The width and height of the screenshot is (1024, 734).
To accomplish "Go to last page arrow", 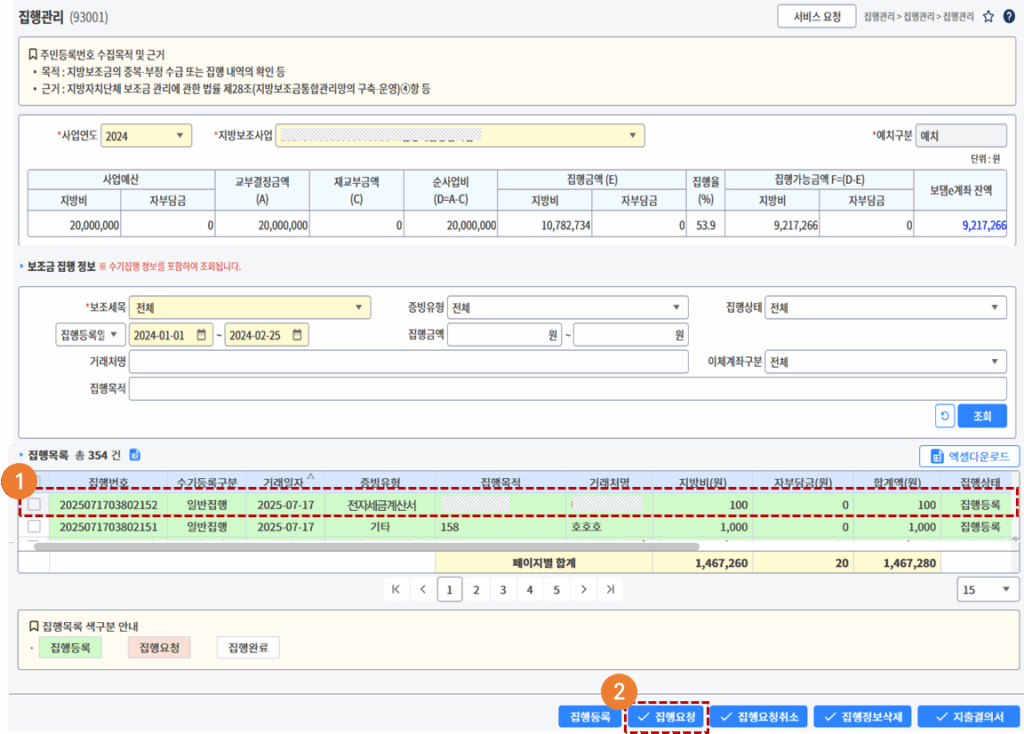I will point(611,589).
